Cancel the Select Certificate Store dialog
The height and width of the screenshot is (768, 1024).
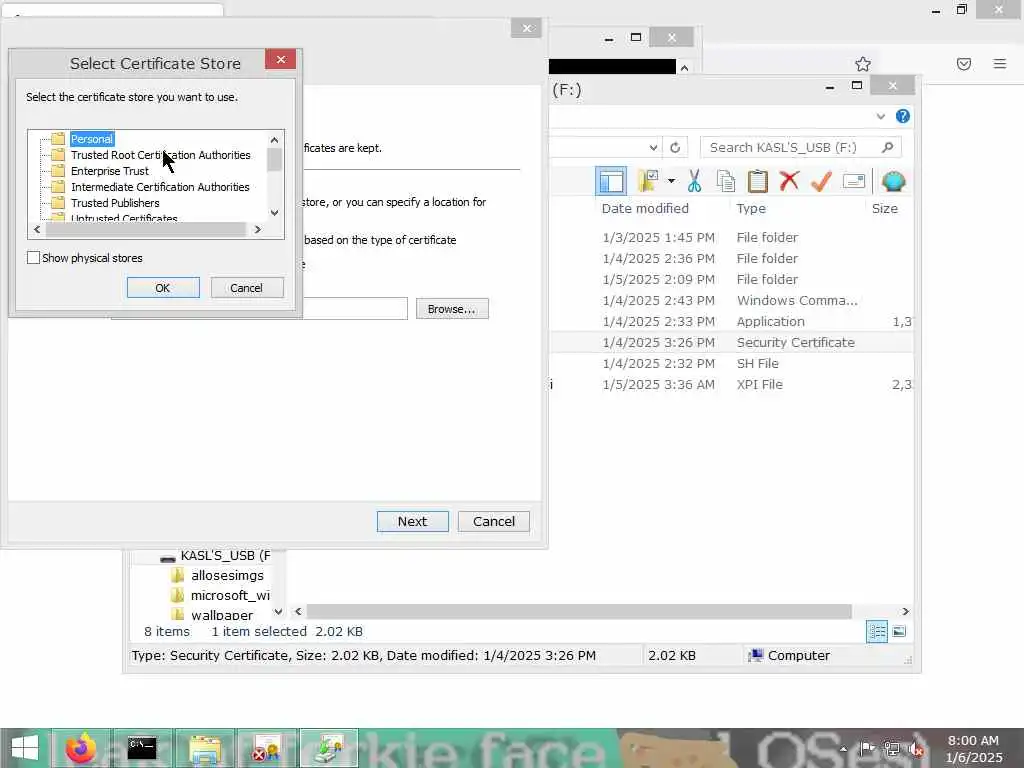pos(246,288)
